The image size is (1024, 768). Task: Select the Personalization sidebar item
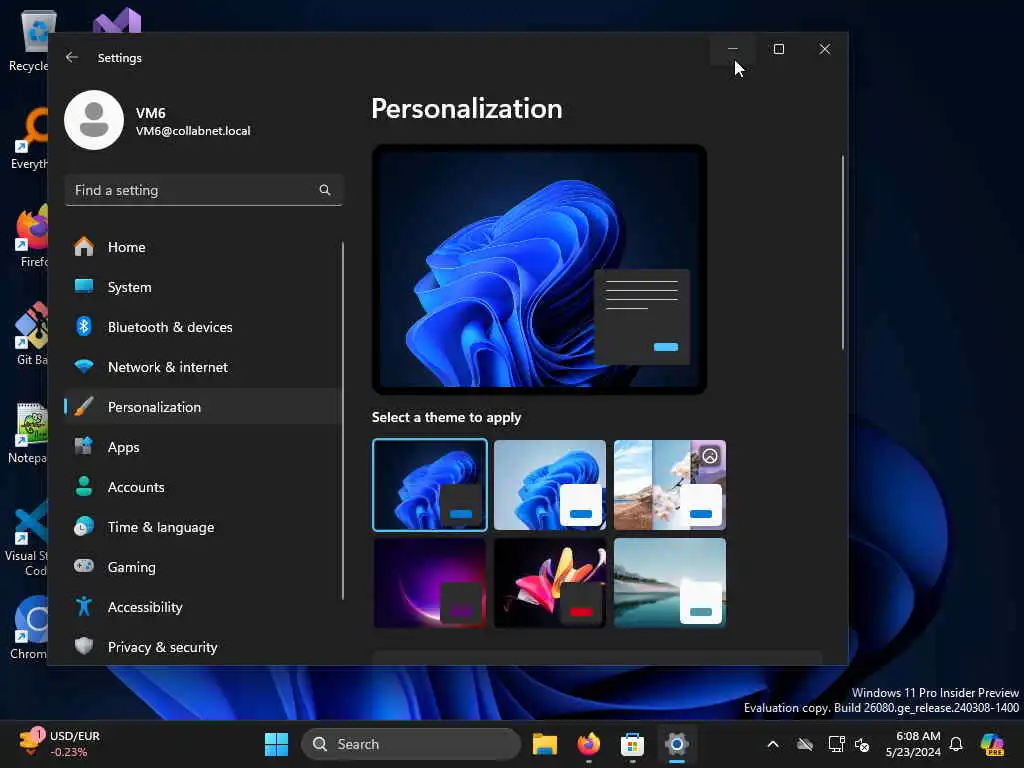(202, 407)
